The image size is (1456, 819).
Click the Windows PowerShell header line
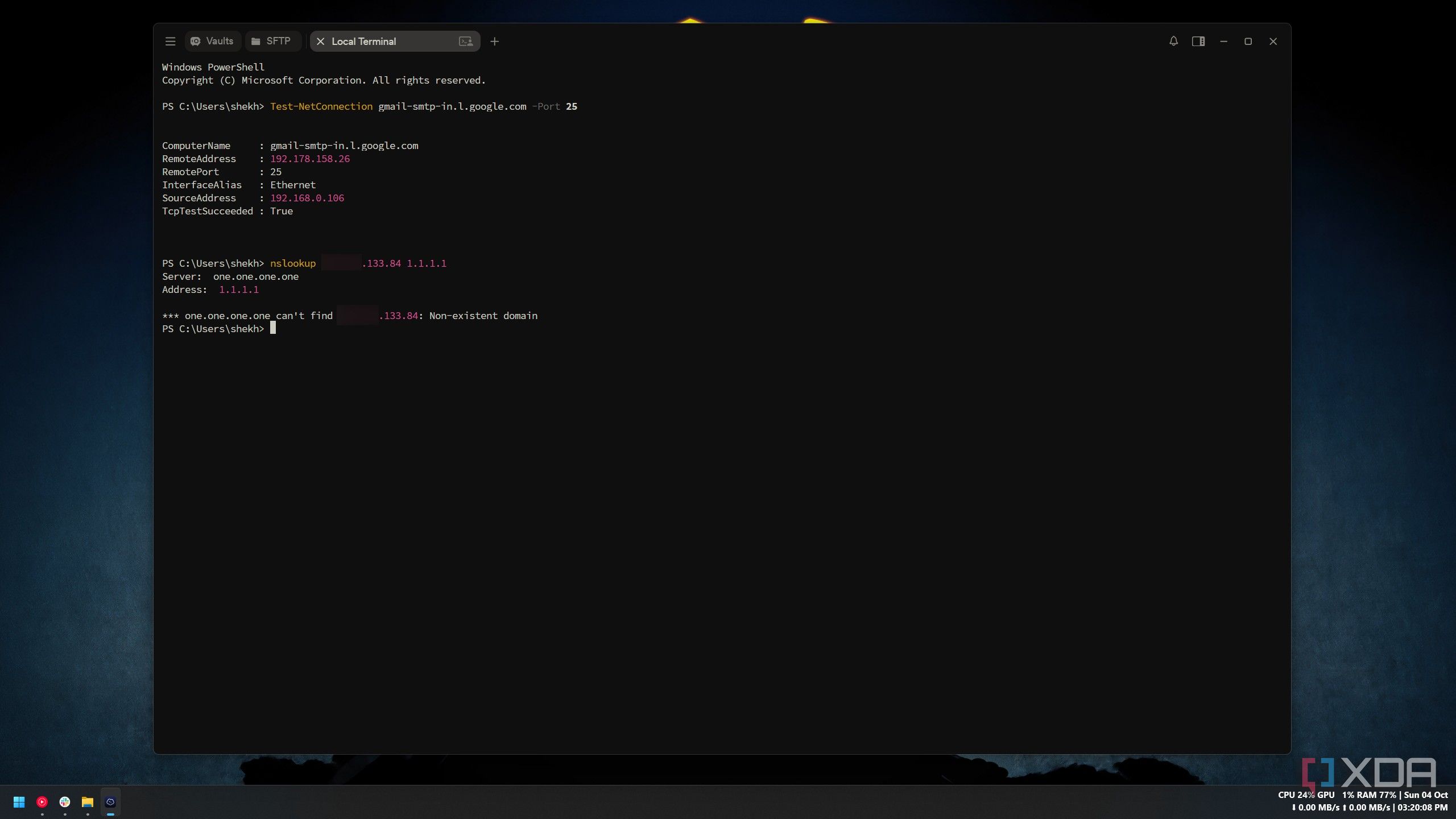pos(213,67)
